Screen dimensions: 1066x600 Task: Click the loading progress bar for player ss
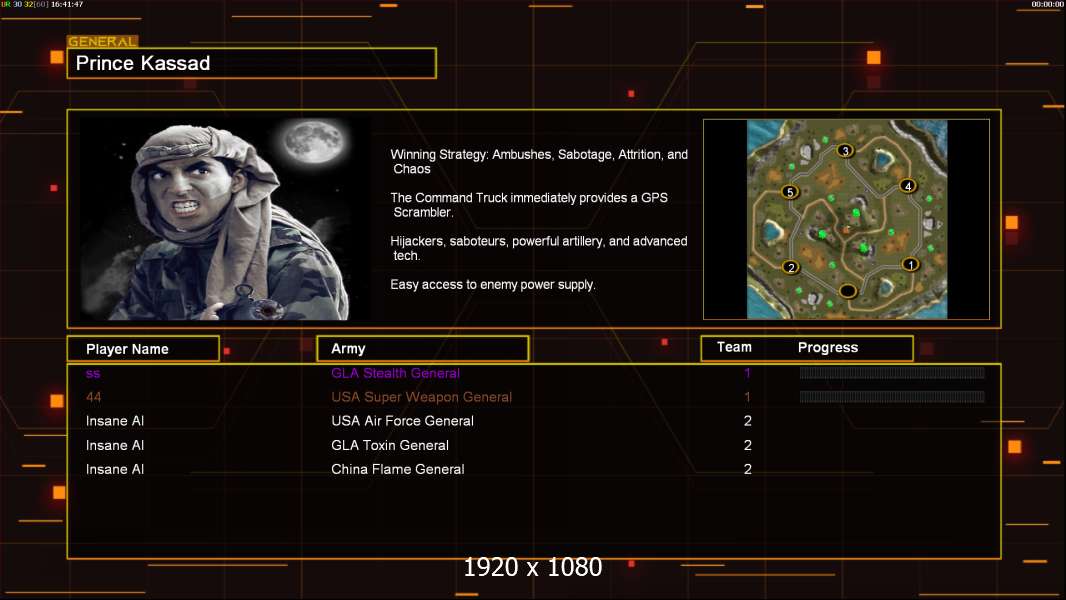click(892, 372)
